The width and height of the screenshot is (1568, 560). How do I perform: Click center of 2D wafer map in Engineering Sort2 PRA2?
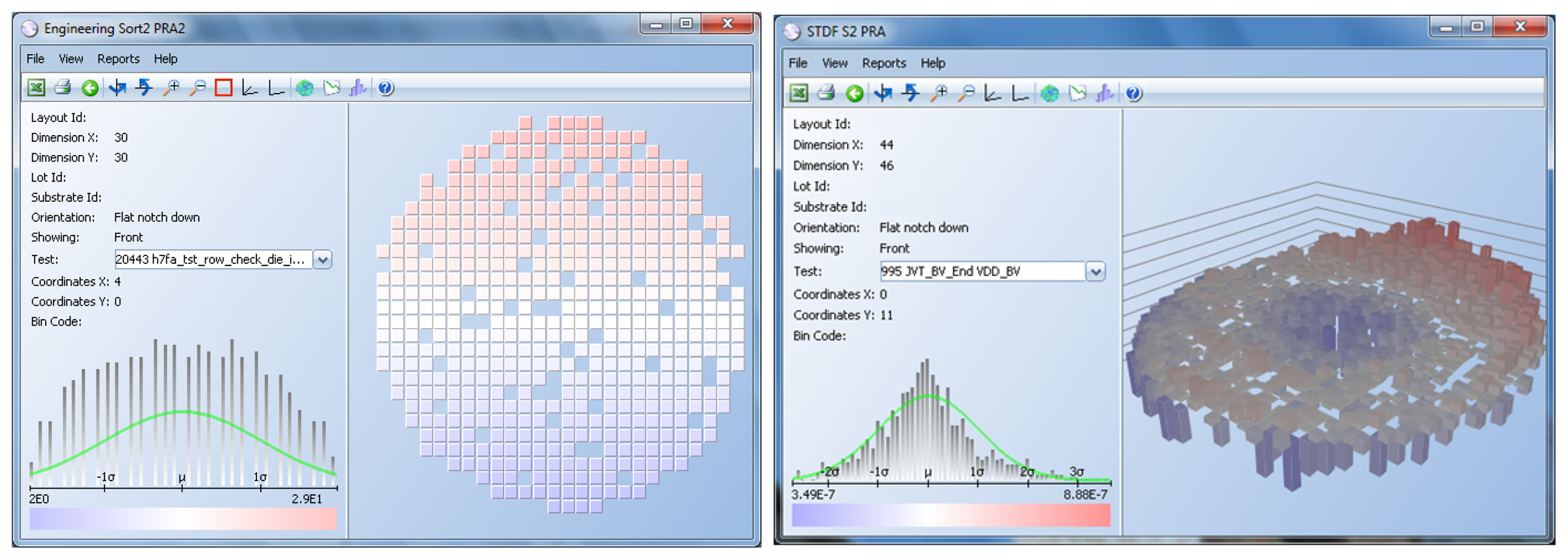pos(560,314)
